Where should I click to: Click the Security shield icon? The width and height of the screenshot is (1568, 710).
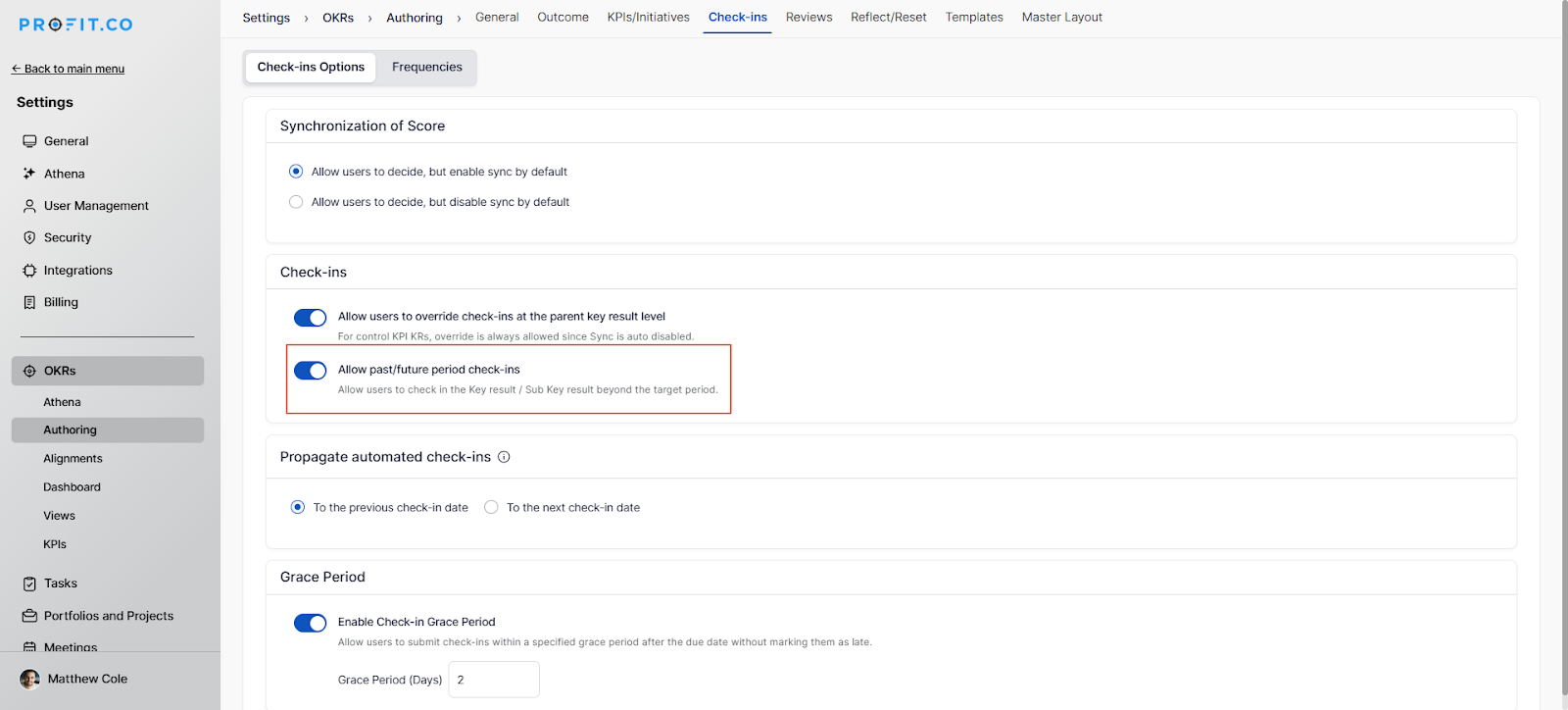(x=29, y=238)
